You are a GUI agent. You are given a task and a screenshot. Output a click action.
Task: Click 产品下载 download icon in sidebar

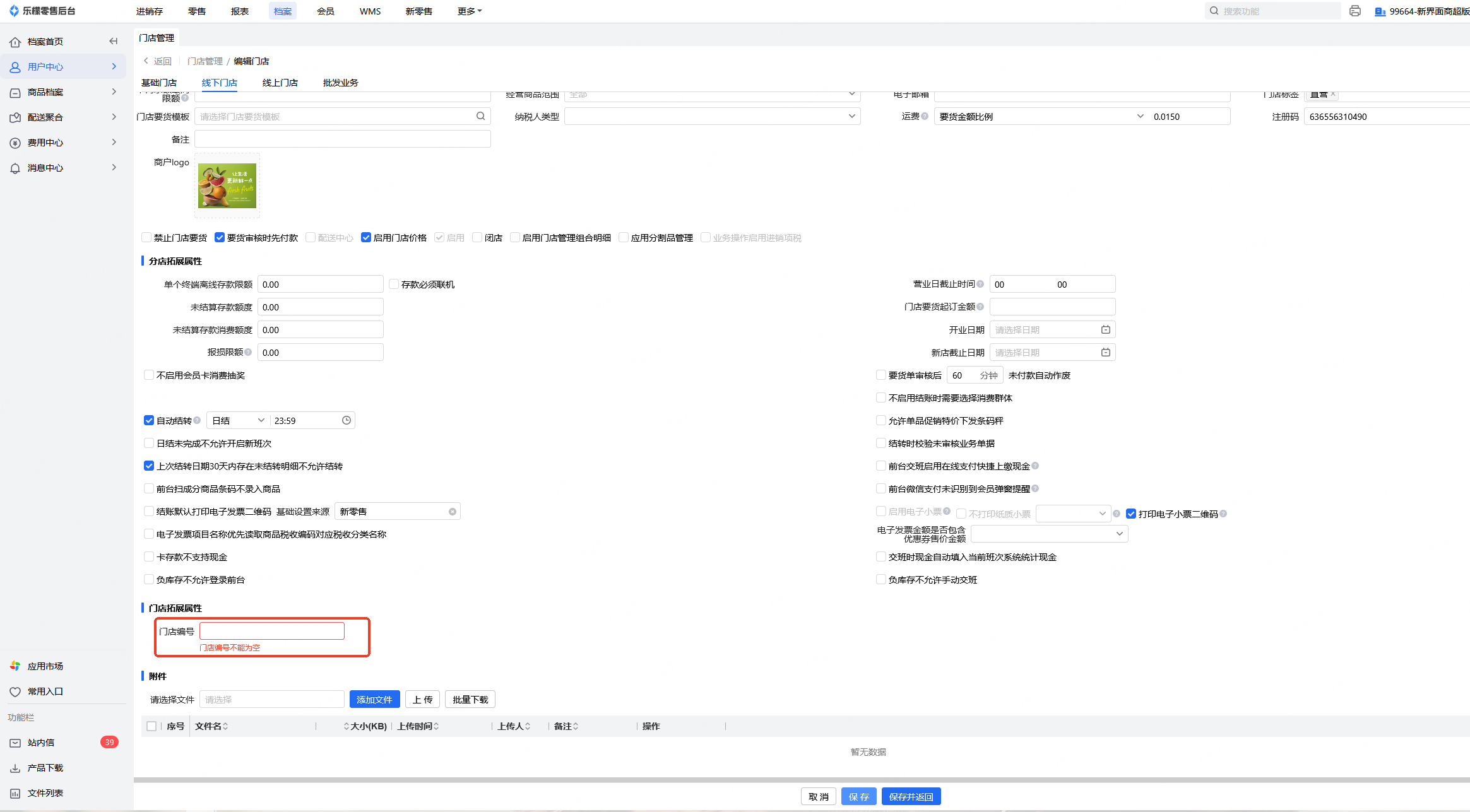click(15, 768)
